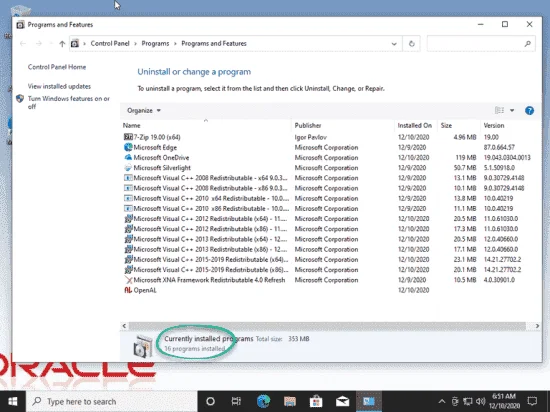
Task: Select the 7-Zip 19.00 (x64) entry
Action: [157, 137]
